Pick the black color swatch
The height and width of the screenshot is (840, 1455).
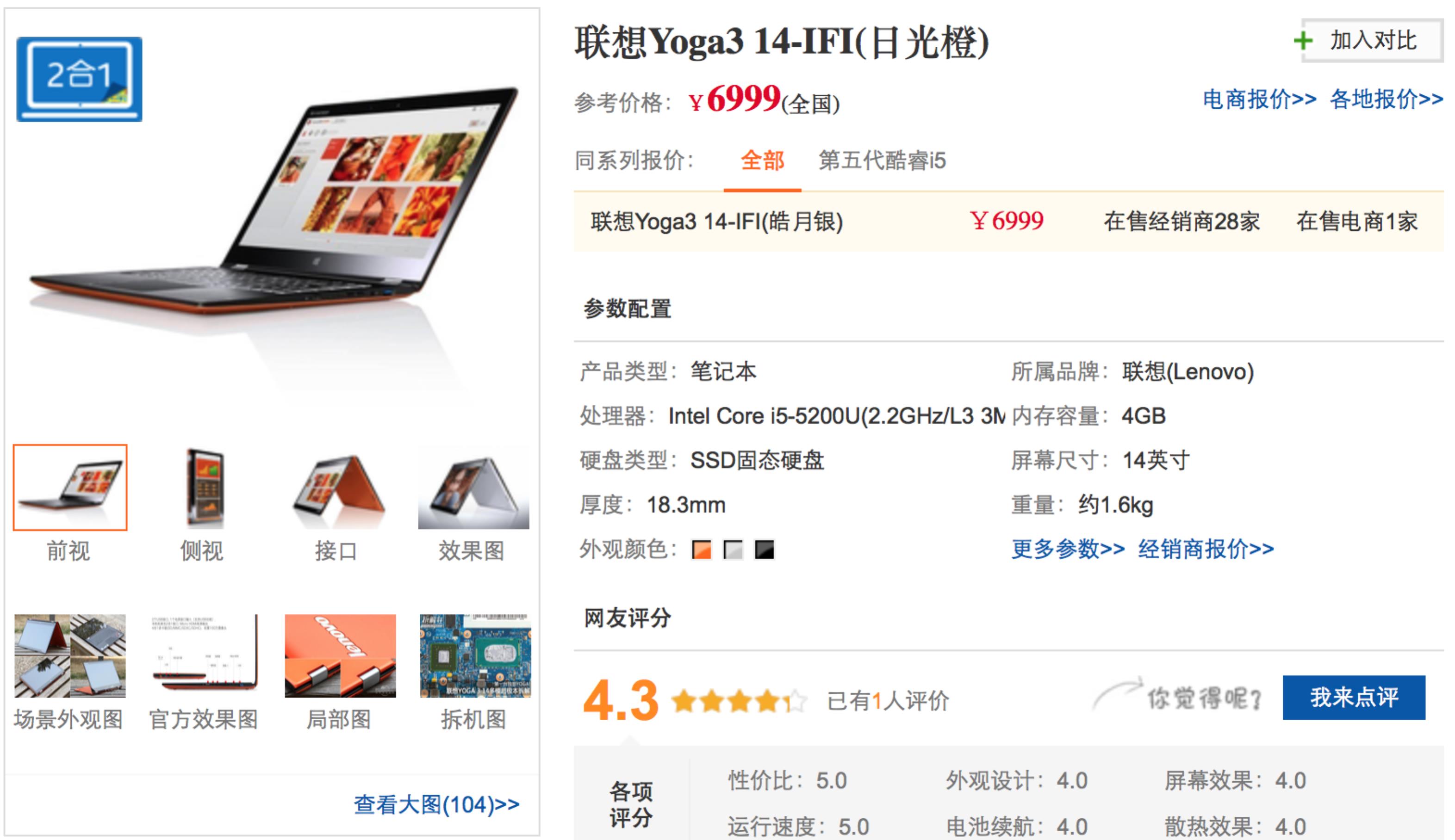(x=764, y=550)
